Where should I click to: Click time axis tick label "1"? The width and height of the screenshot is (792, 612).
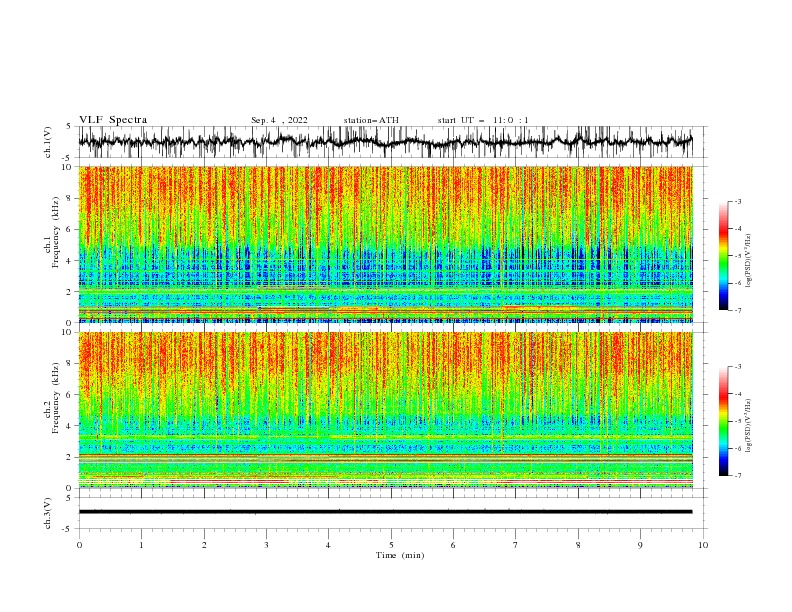(x=141, y=545)
